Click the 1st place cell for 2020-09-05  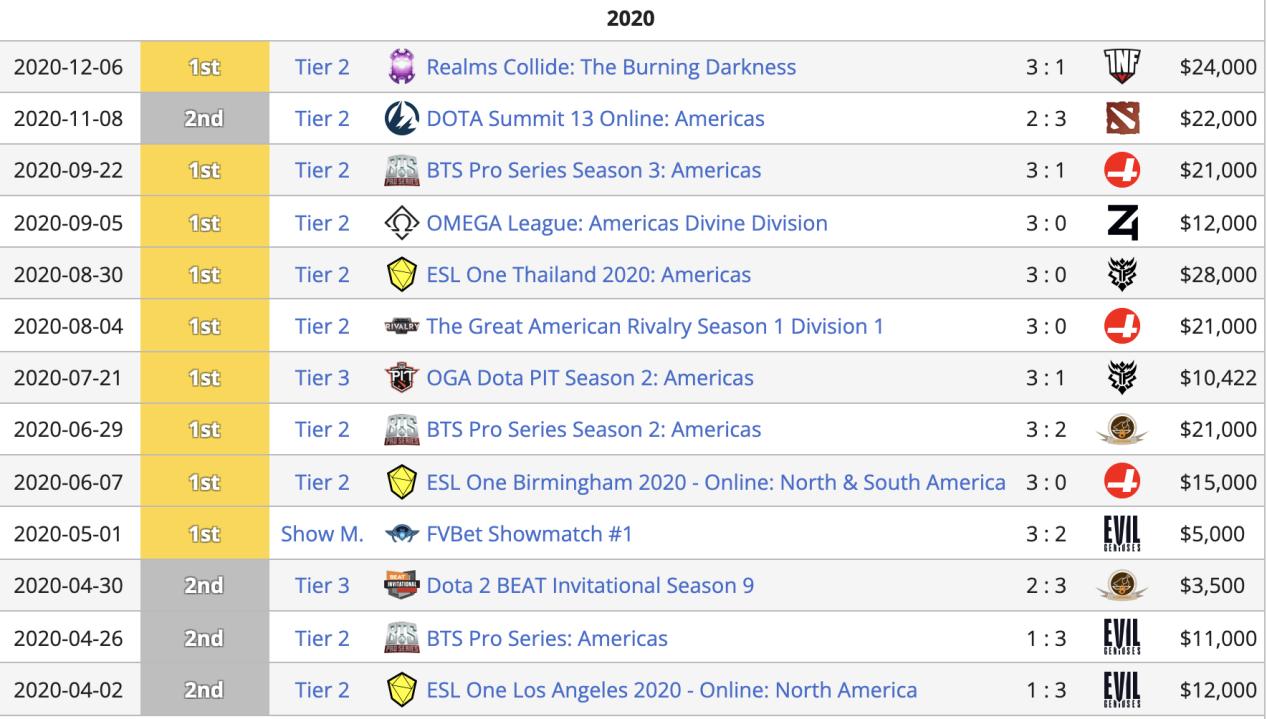pos(204,223)
